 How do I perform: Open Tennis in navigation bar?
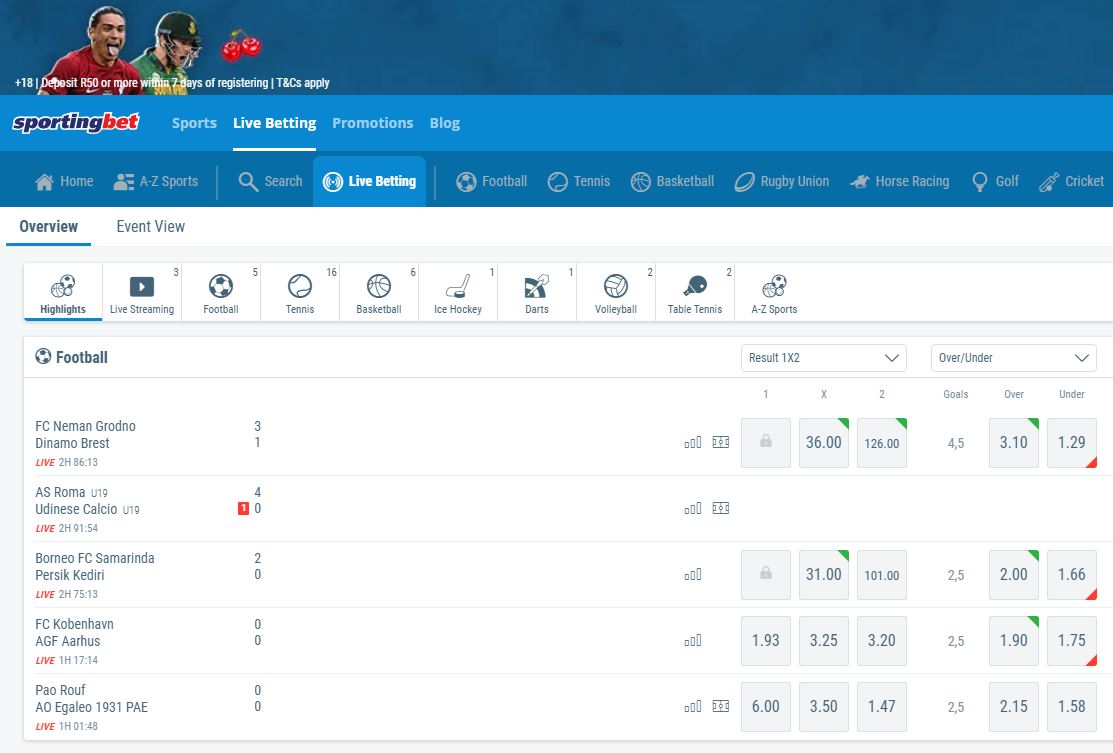point(579,182)
